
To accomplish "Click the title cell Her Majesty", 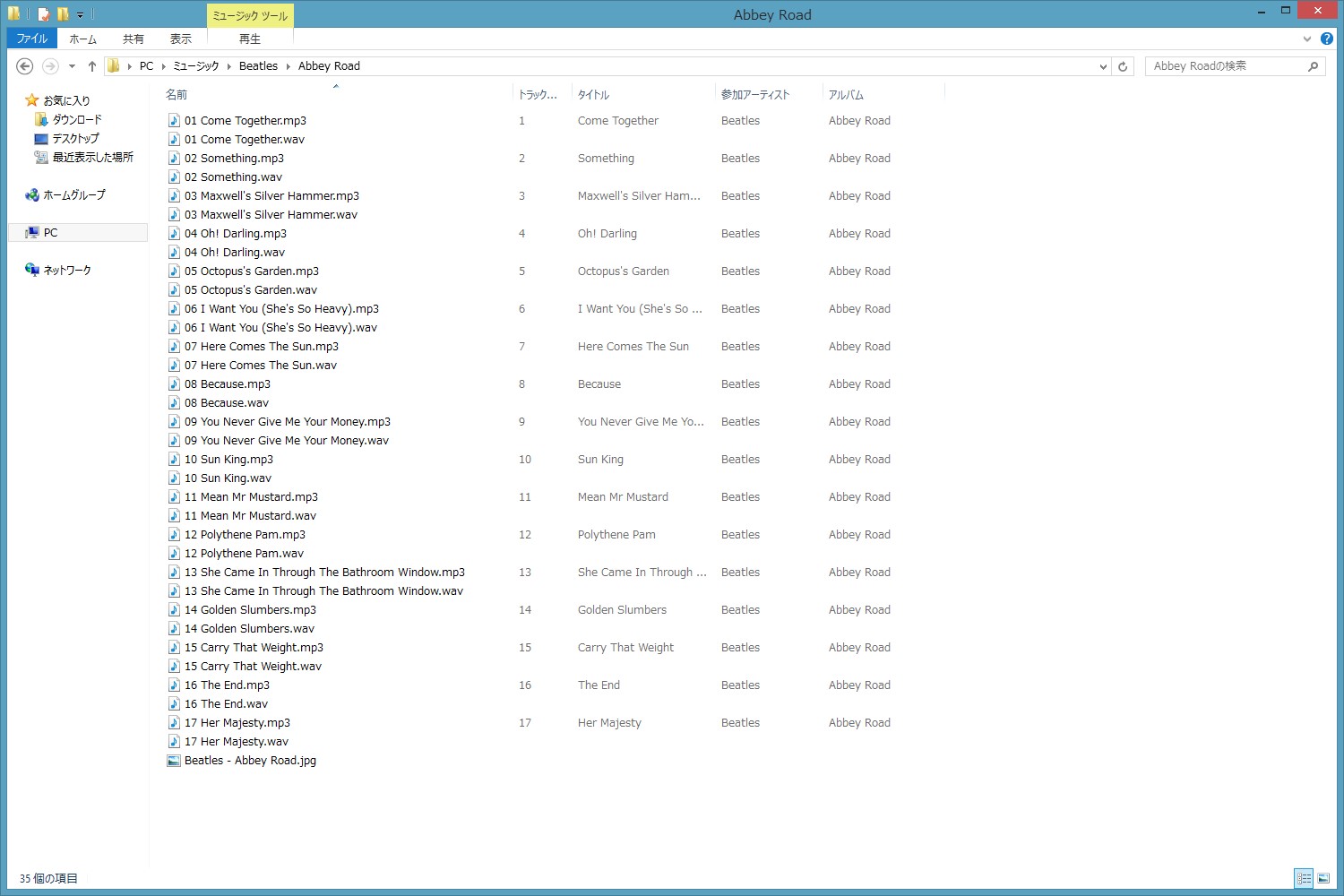I will 609,722.
